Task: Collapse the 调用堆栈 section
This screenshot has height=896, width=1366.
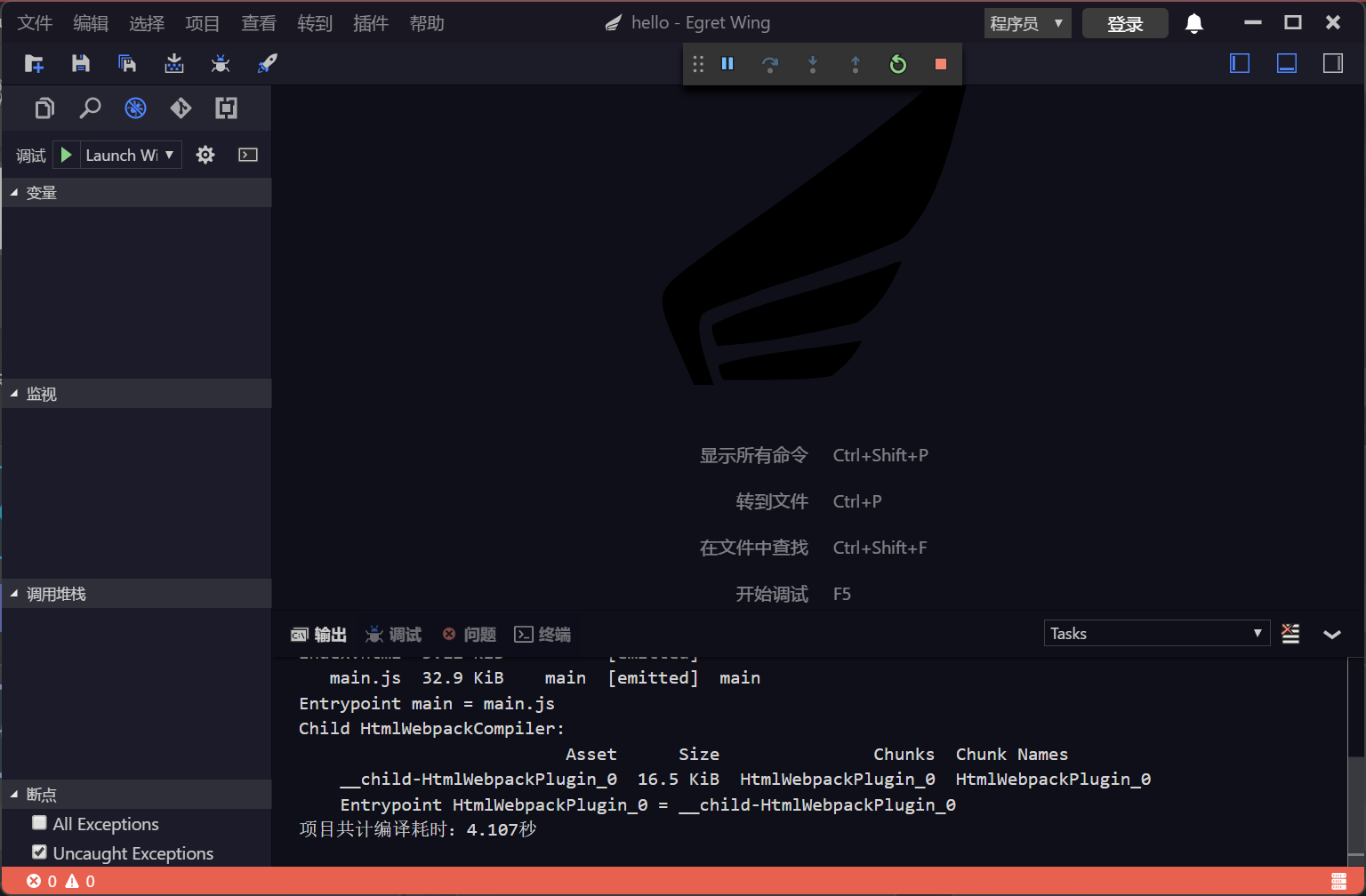Action: (136, 594)
